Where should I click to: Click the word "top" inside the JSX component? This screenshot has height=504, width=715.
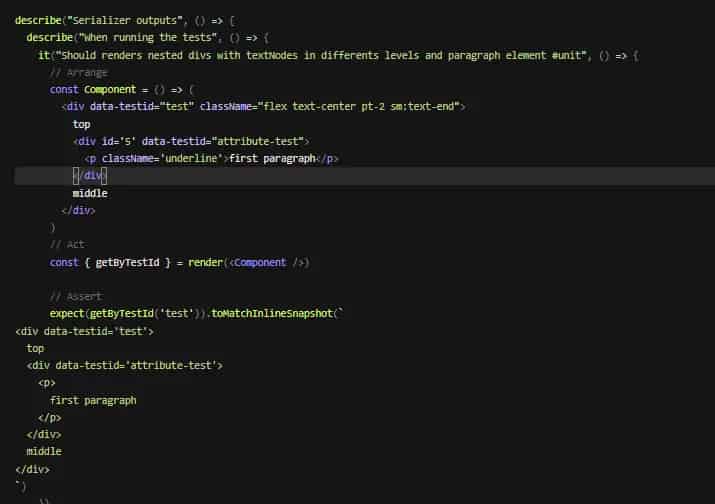pyautogui.click(x=82, y=124)
